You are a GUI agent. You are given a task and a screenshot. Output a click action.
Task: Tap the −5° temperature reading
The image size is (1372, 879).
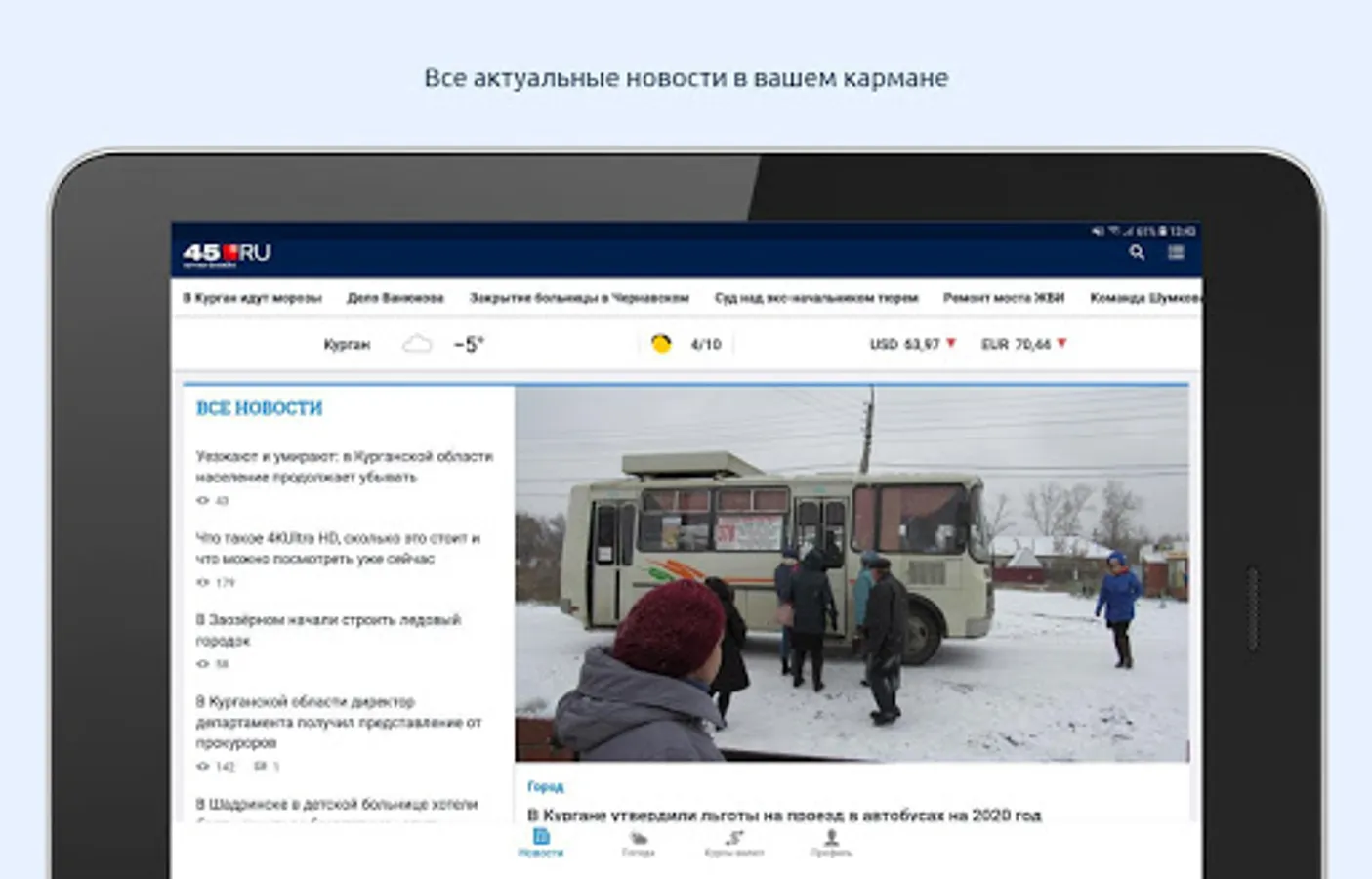(469, 344)
